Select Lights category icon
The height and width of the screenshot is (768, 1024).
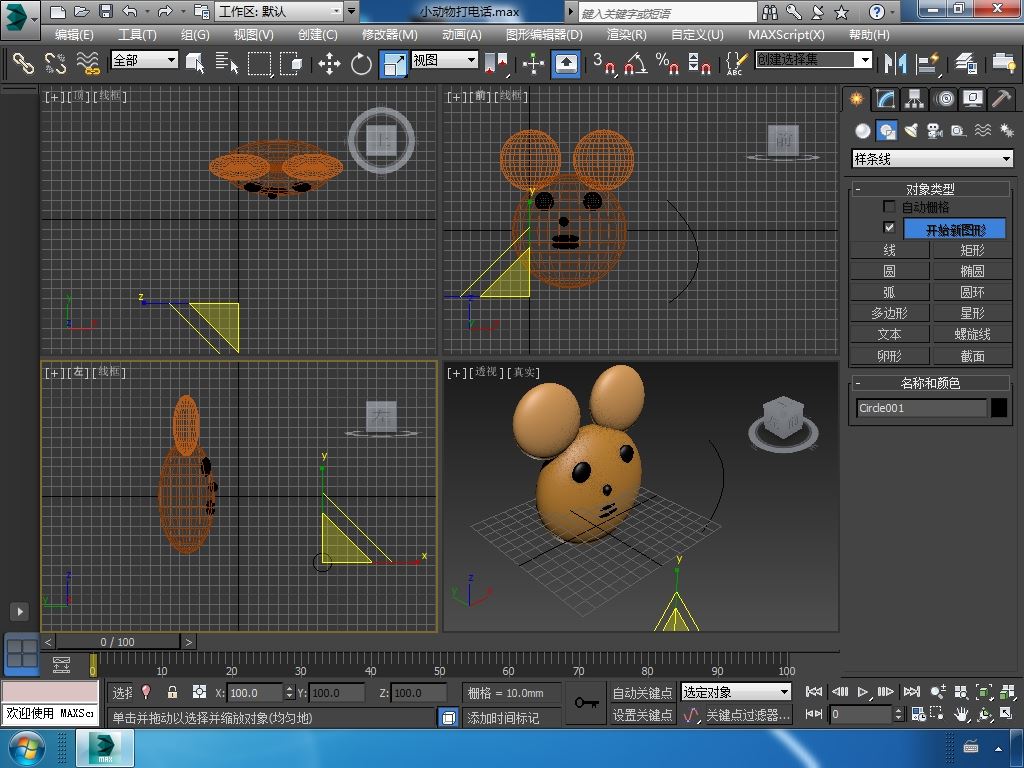click(911, 131)
